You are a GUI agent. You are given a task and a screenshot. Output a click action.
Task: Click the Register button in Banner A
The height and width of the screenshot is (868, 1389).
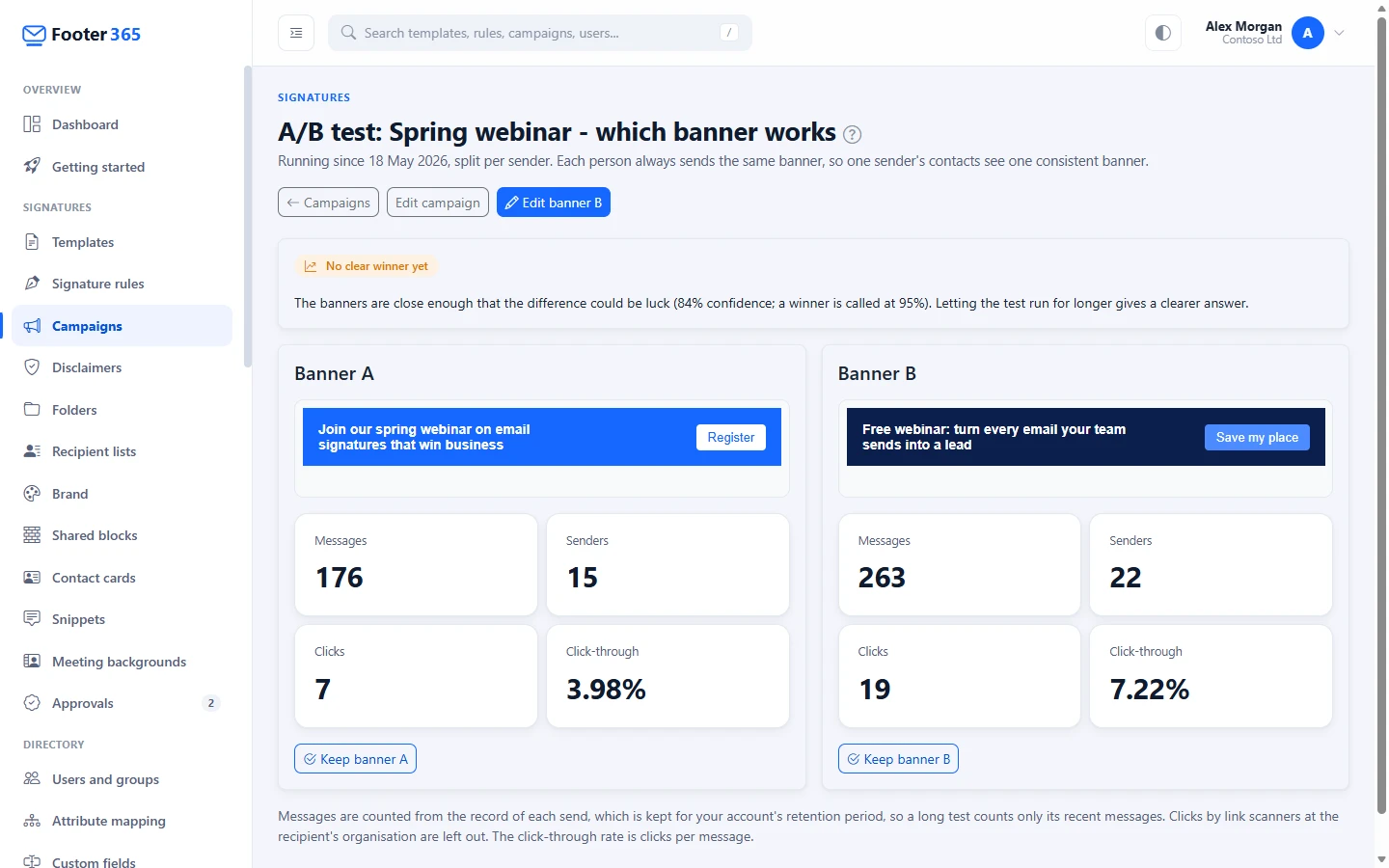pos(731,437)
